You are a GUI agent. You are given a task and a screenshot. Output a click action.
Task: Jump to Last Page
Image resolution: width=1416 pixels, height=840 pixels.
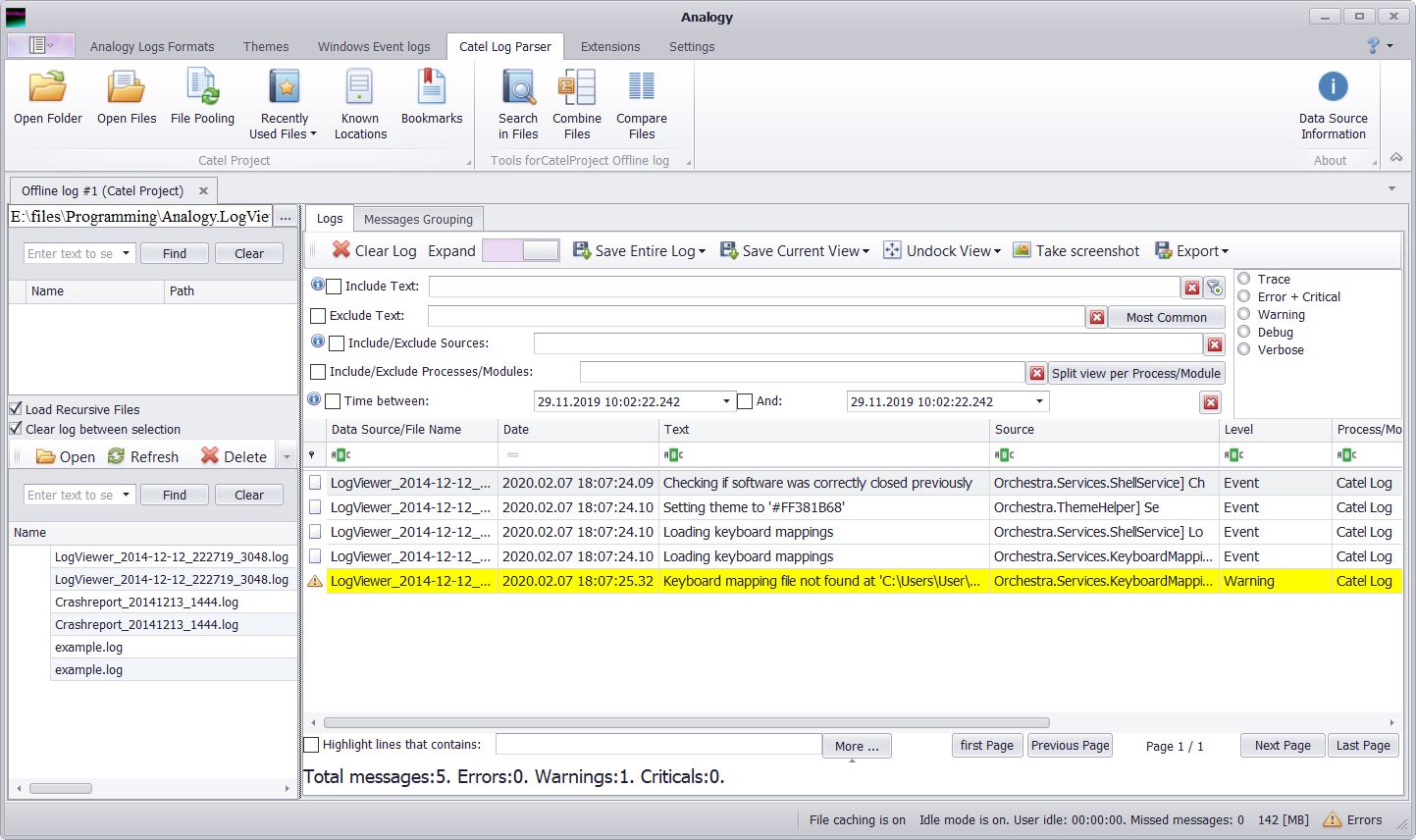click(x=1363, y=745)
